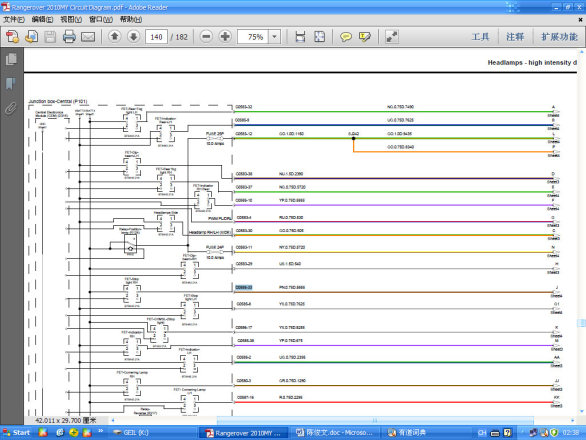Screen dimensions: 586x440
Task: Save the PDF with floppy disk icon
Action: [x=50, y=37]
